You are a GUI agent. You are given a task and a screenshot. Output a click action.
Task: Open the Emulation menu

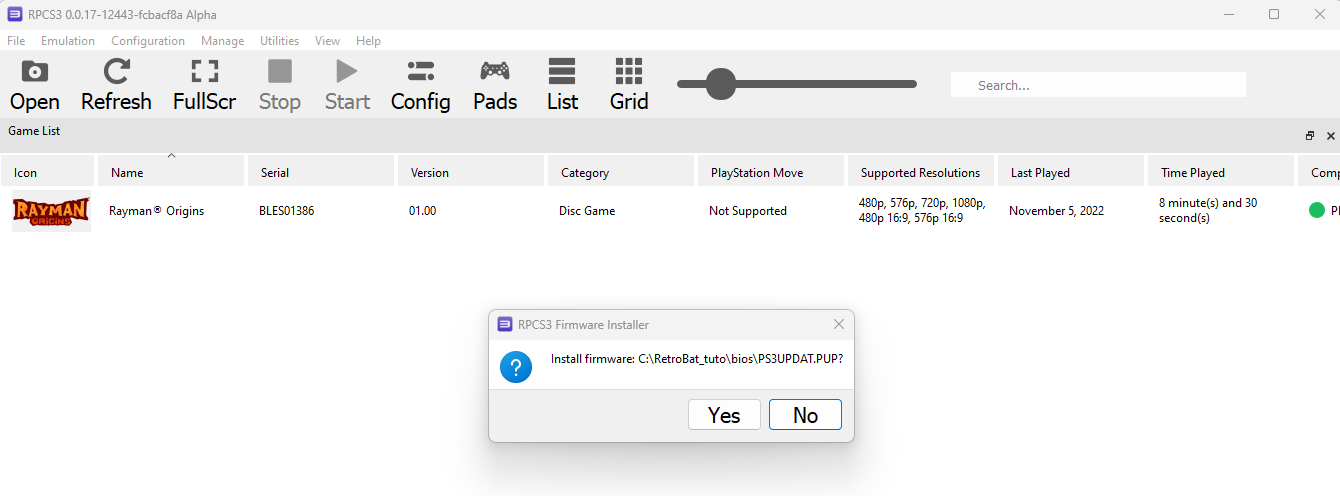click(68, 41)
